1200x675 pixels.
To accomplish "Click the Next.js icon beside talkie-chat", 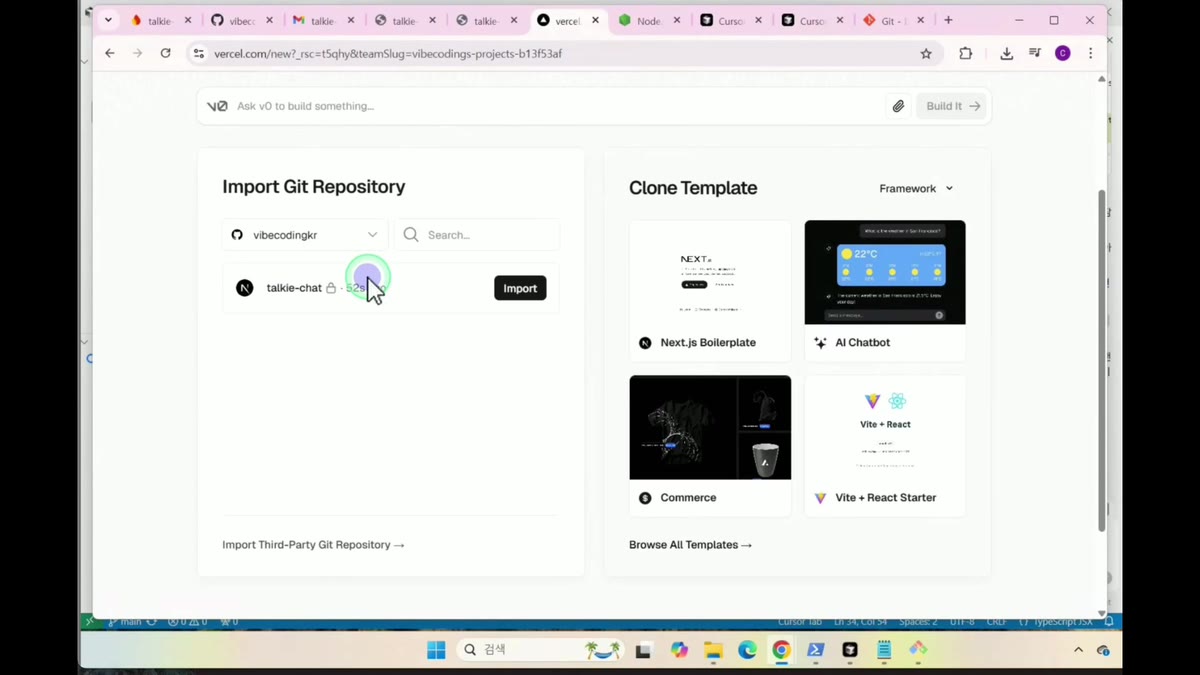I will pyautogui.click(x=245, y=288).
